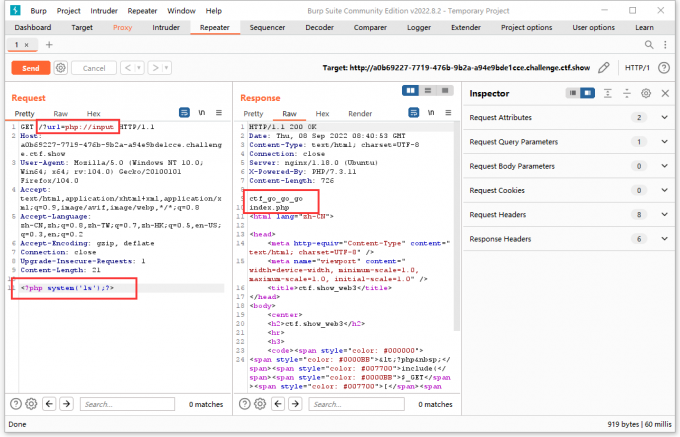Edit target with the pencil icon
680x437 pixels.
(604, 68)
